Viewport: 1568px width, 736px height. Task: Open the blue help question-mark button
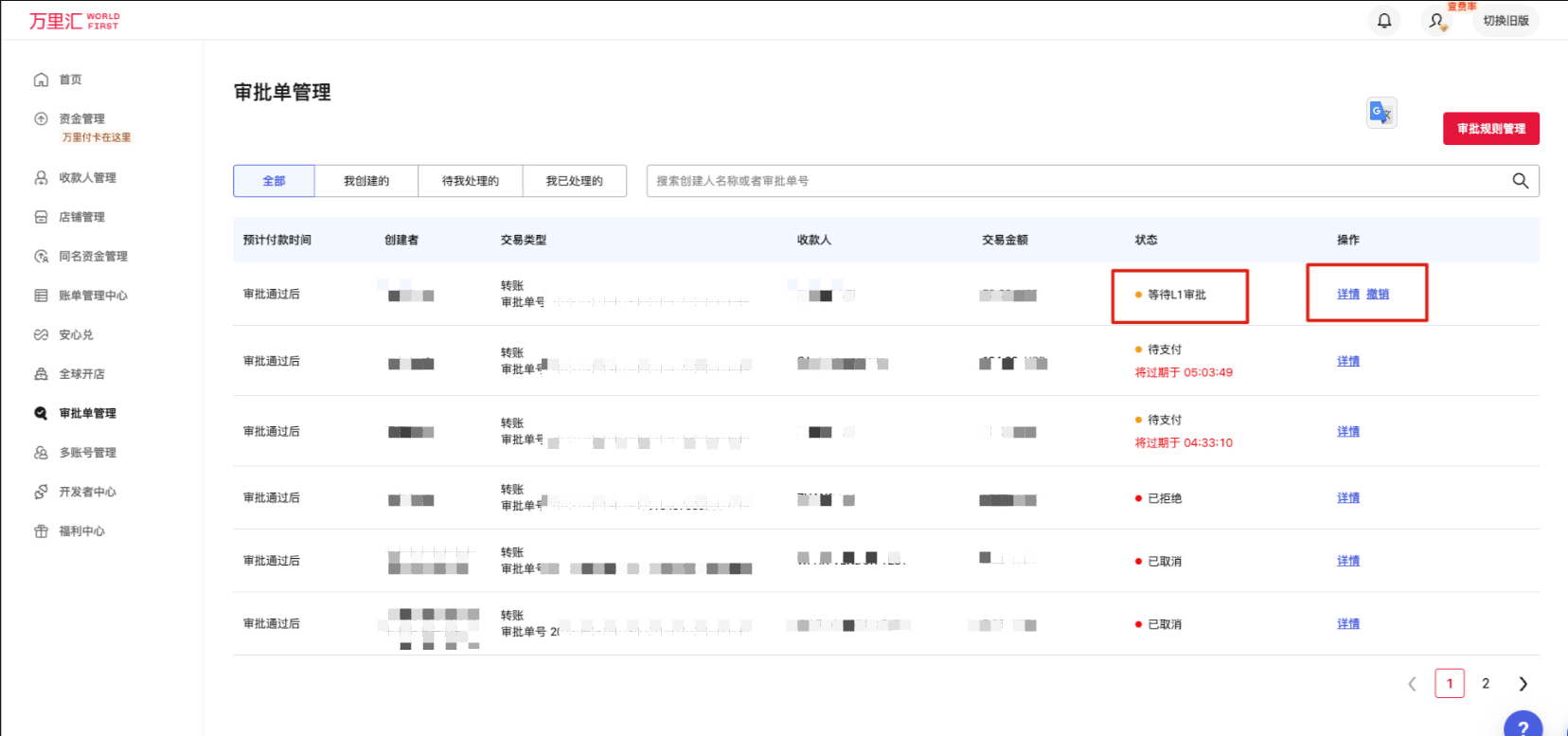click(1523, 727)
